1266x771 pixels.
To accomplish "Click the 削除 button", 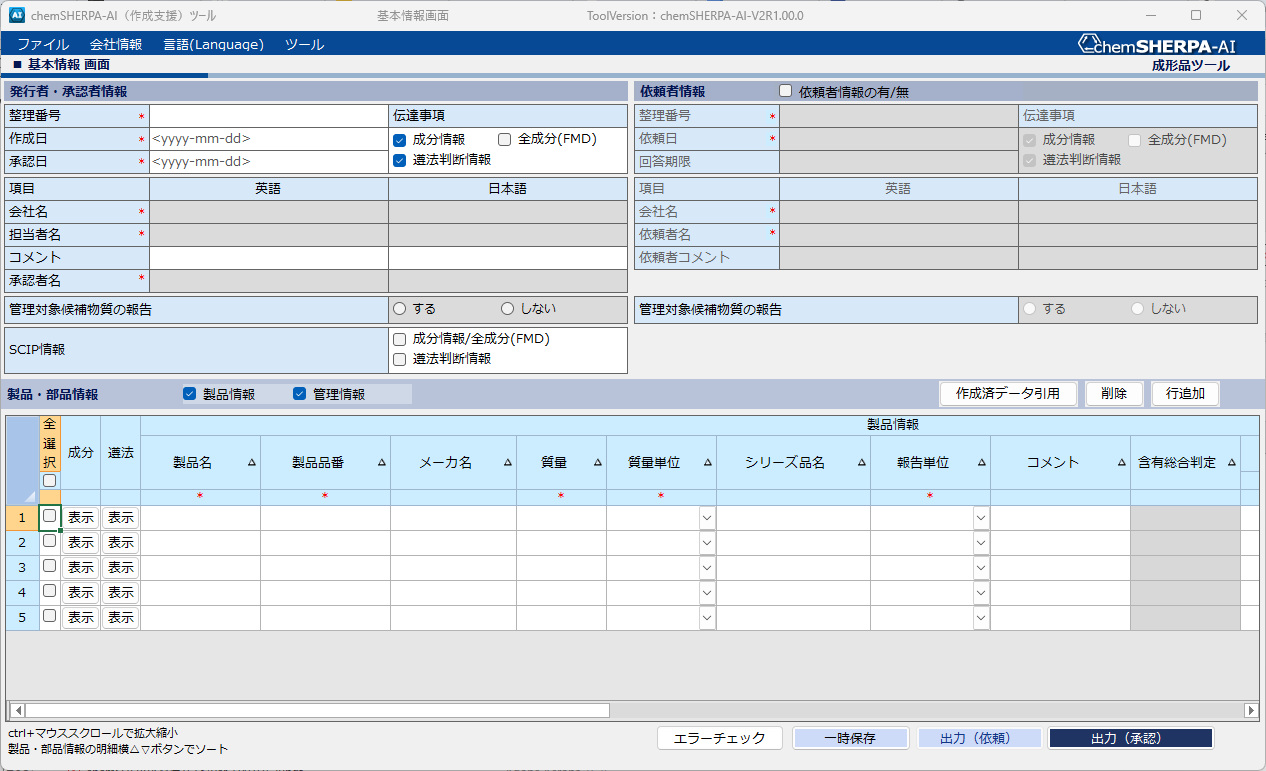I will click(x=1114, y=394).
